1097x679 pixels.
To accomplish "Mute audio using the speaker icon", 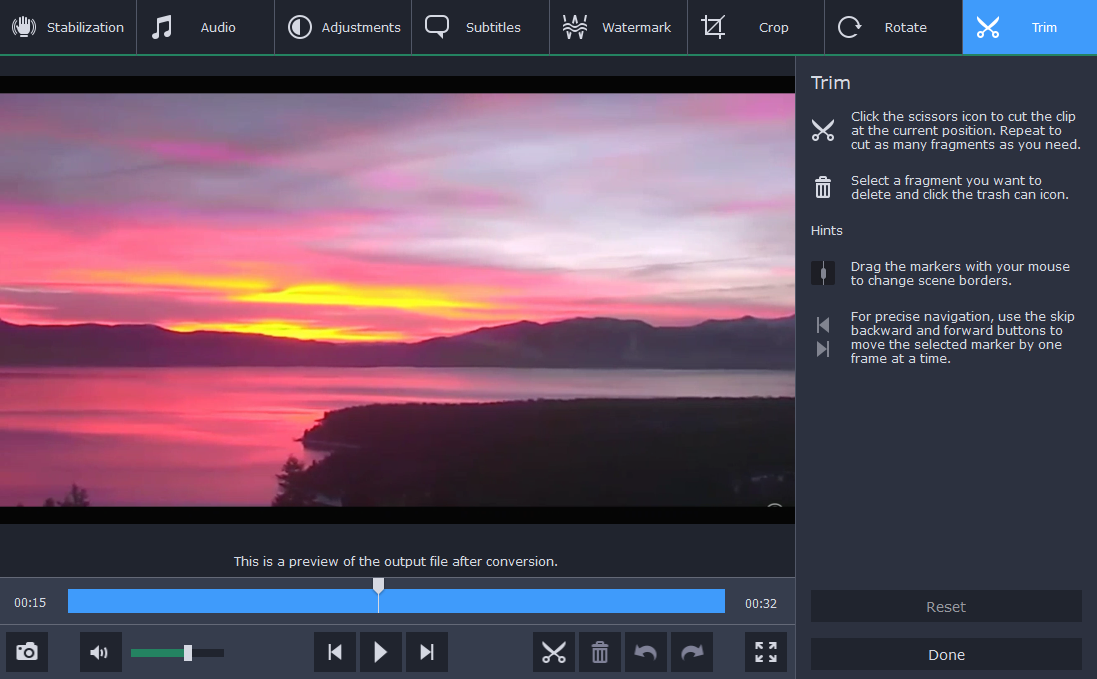I will pos(100,652).
